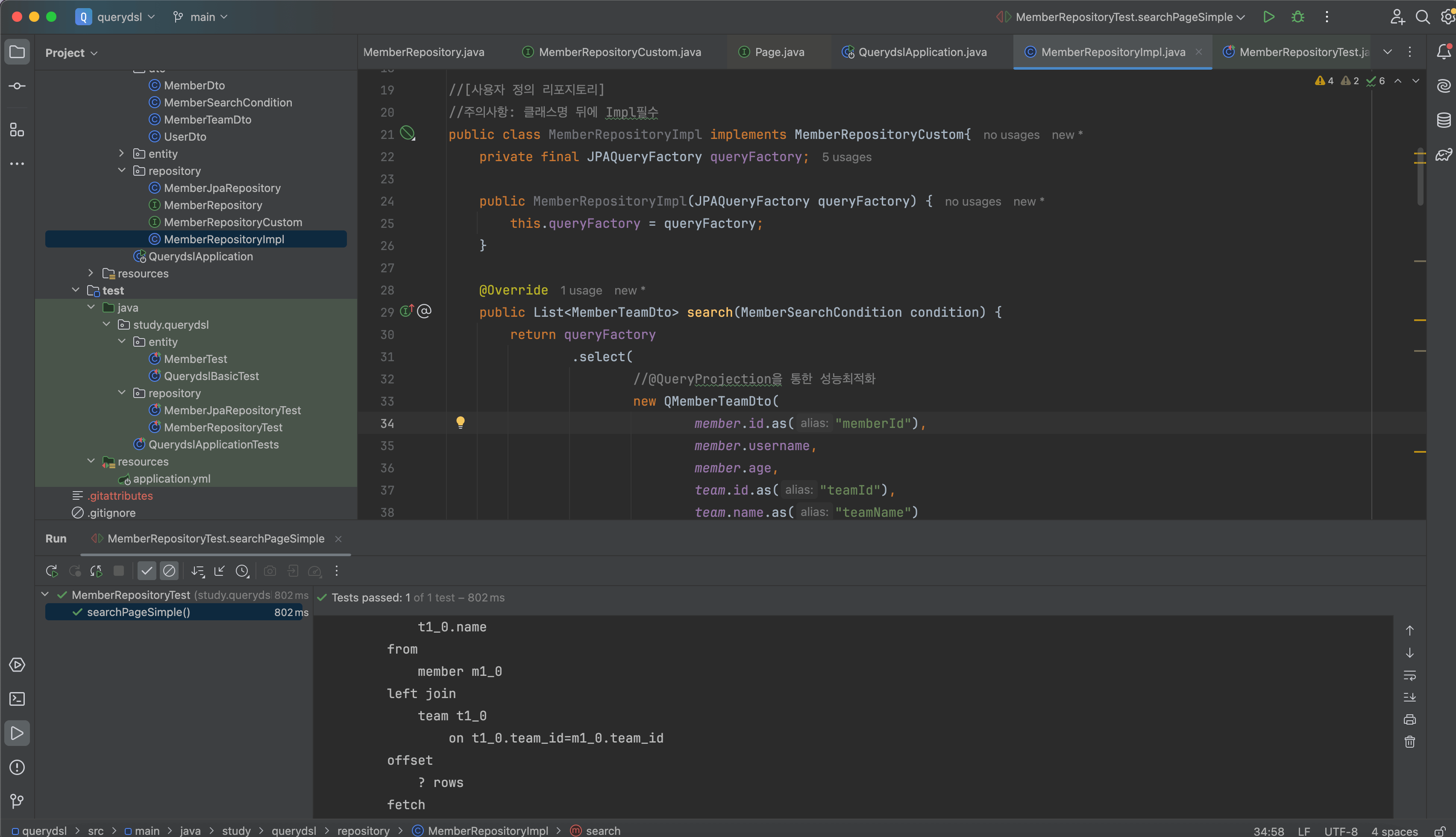This screenshot has height=837, width=1456.
Task: Clear console output with the trash icon
Action: pos(1409,742)
